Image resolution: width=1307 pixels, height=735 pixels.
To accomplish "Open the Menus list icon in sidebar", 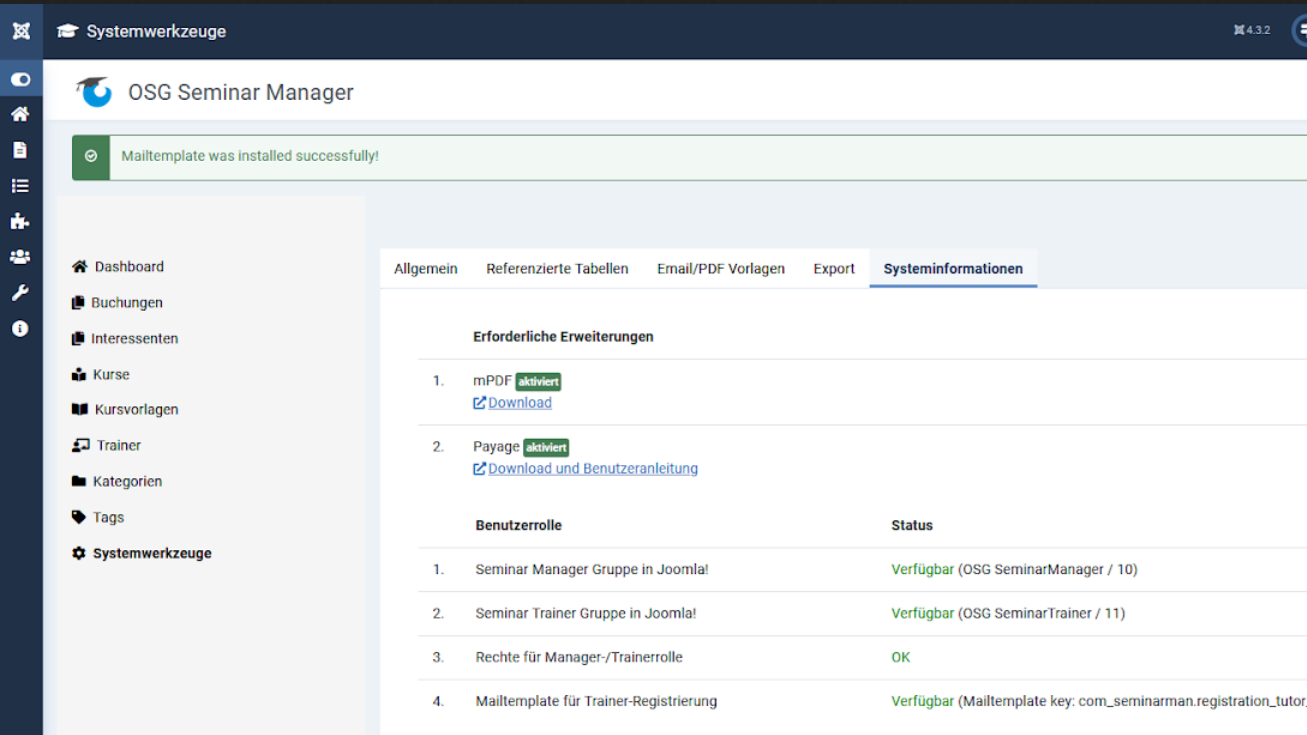I will (20, 186).
